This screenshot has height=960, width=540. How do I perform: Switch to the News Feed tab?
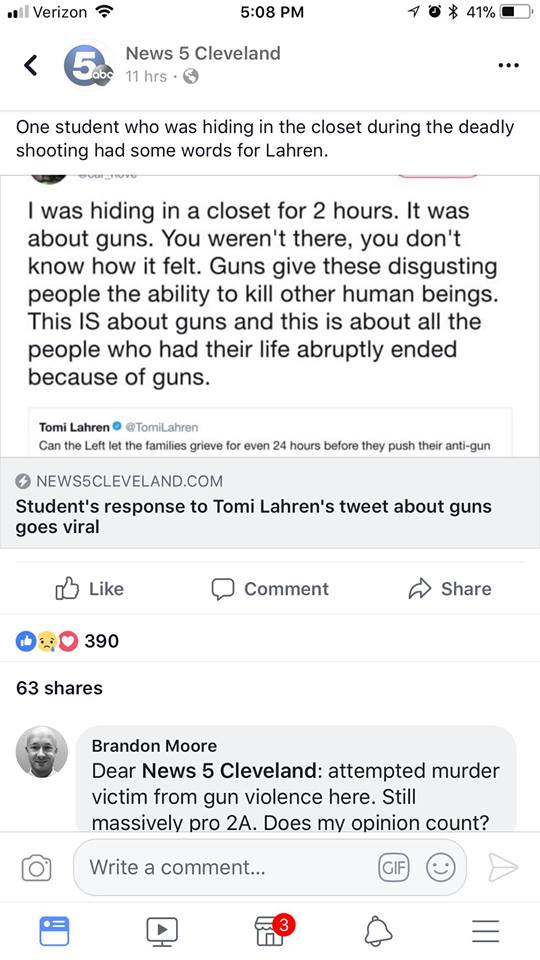click(54, 931)
